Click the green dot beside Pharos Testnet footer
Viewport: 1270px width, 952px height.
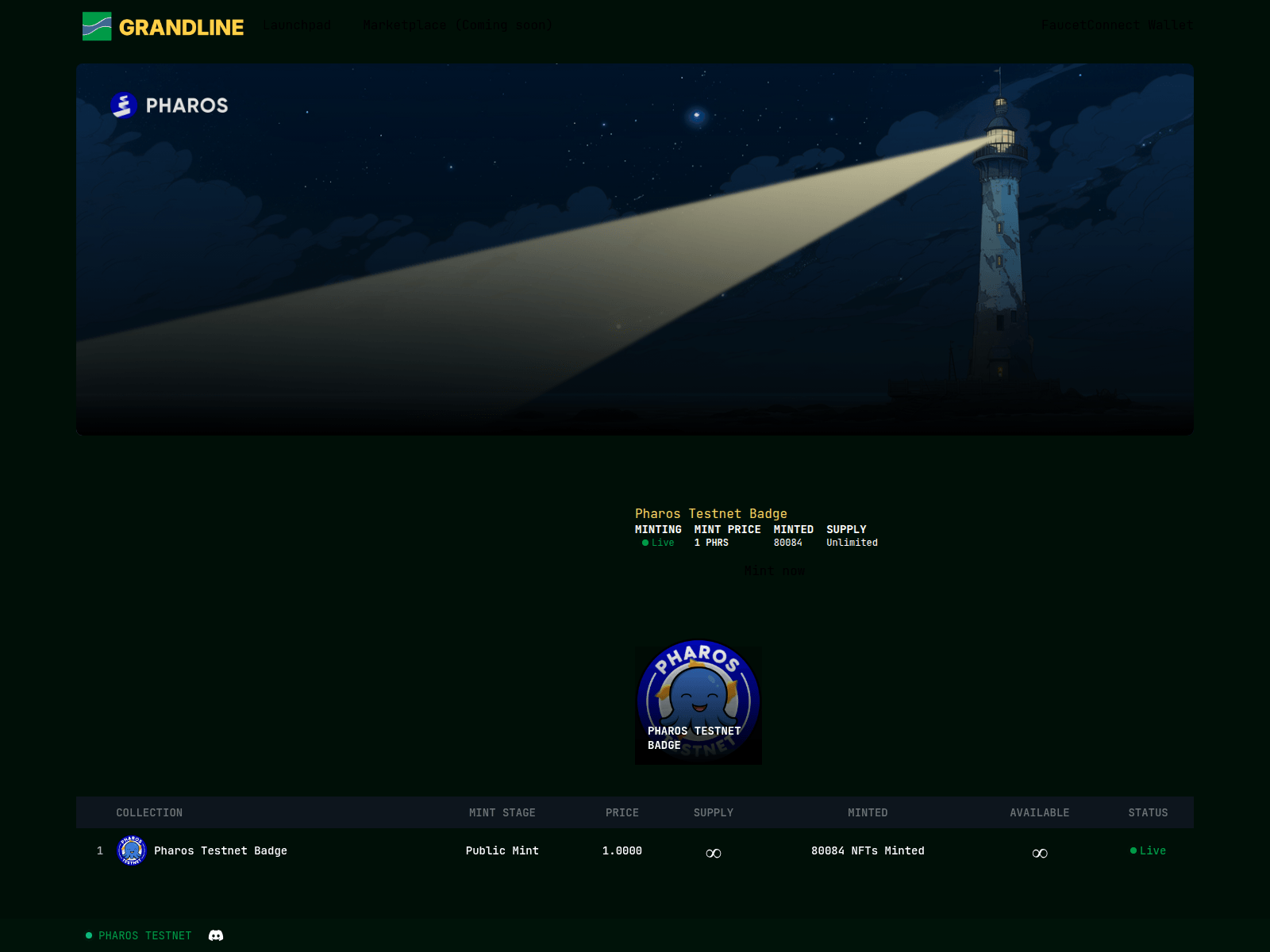[89, 935]
